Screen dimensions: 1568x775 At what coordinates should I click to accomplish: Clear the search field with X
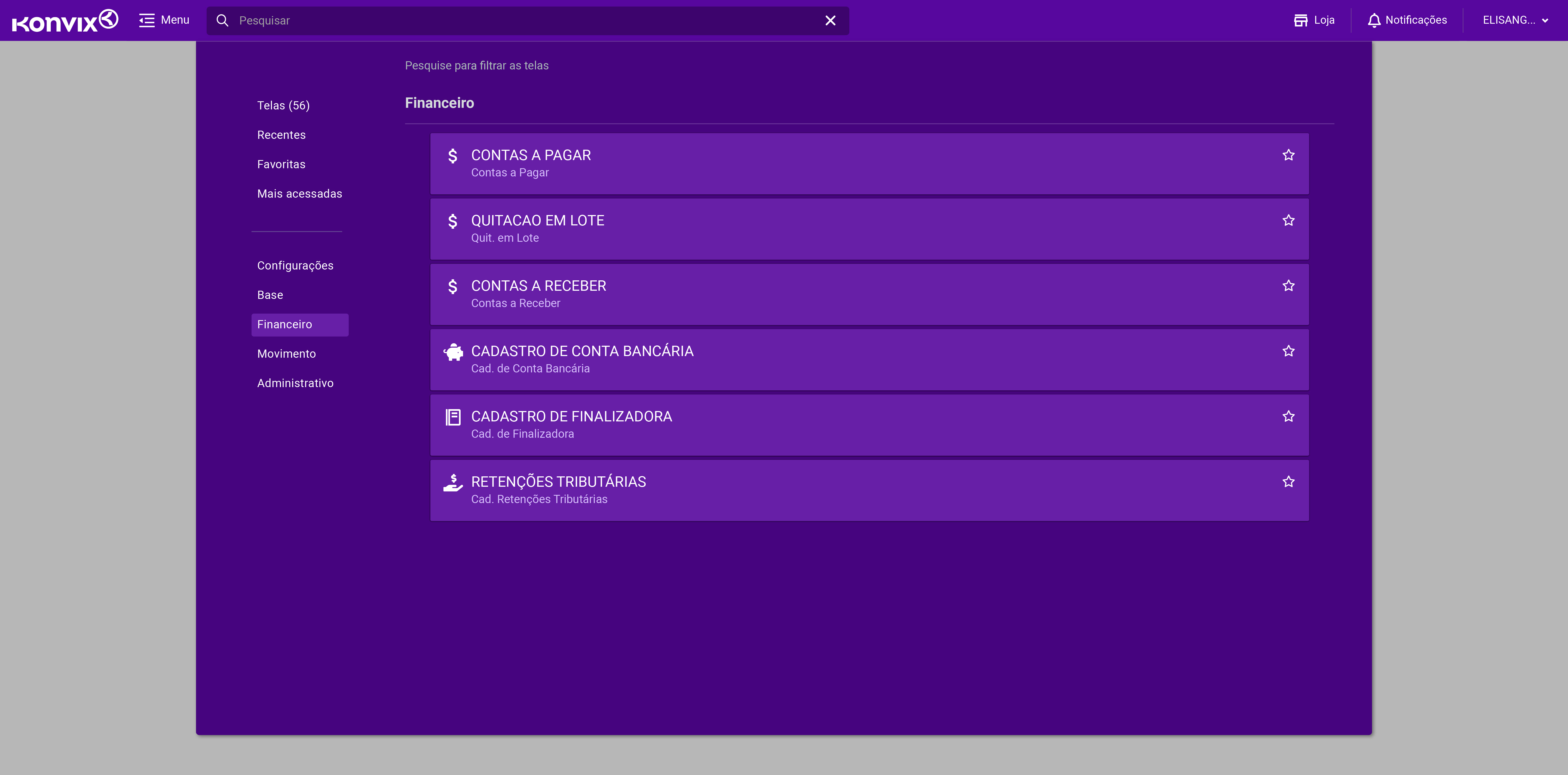click(x=830, y=21)
